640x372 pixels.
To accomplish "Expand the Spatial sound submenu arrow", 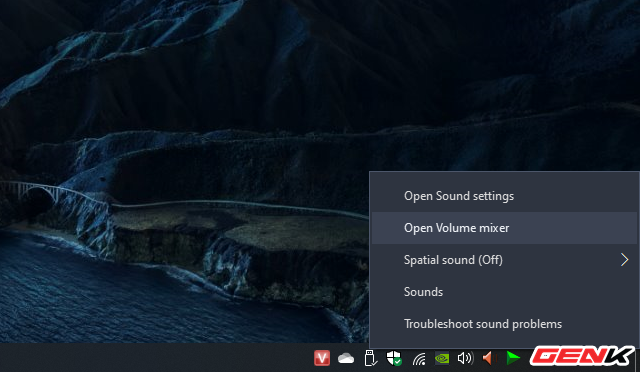I will (x=624, y=260).
